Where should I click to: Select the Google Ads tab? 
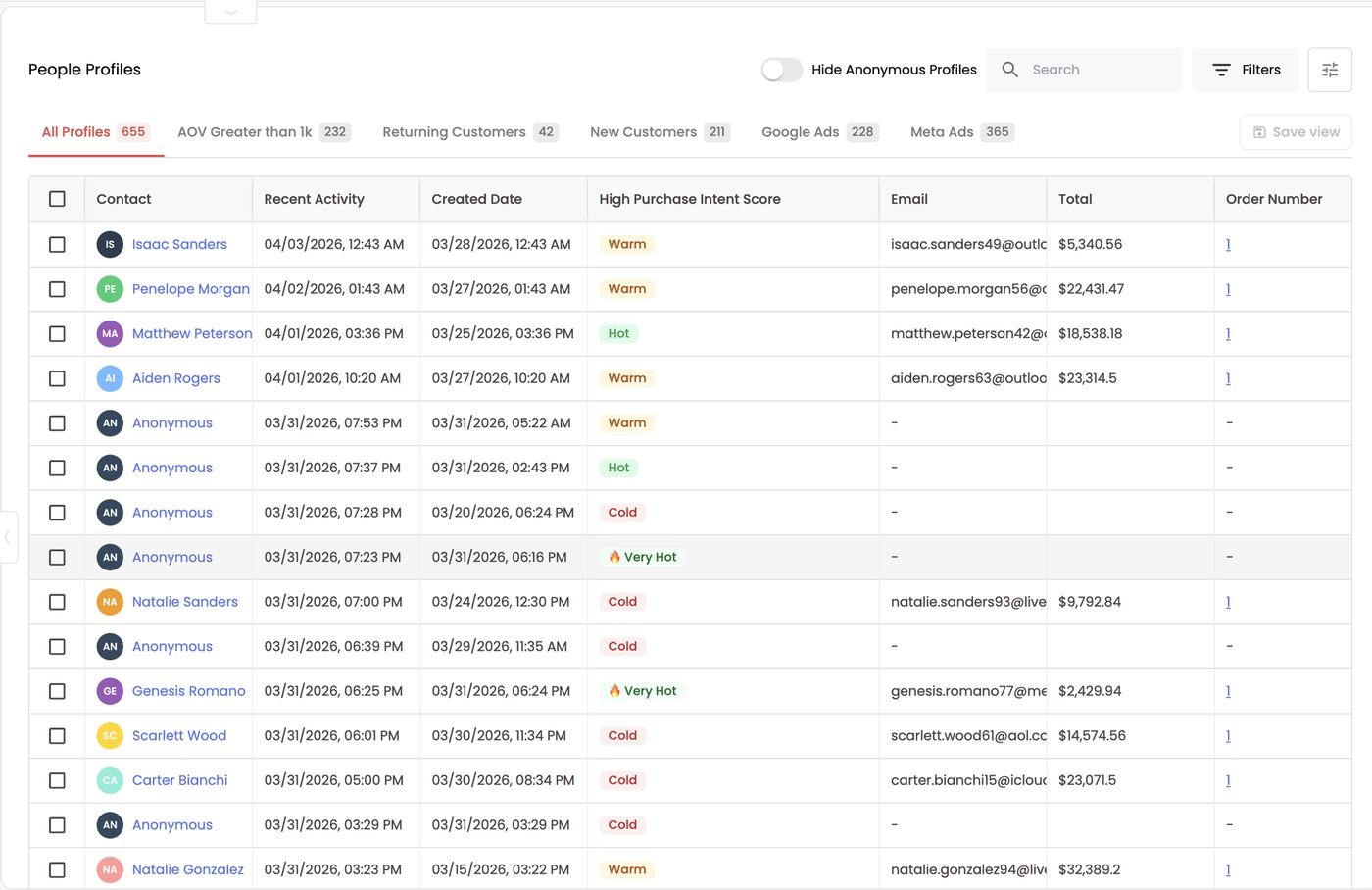[x=819, y=132]
